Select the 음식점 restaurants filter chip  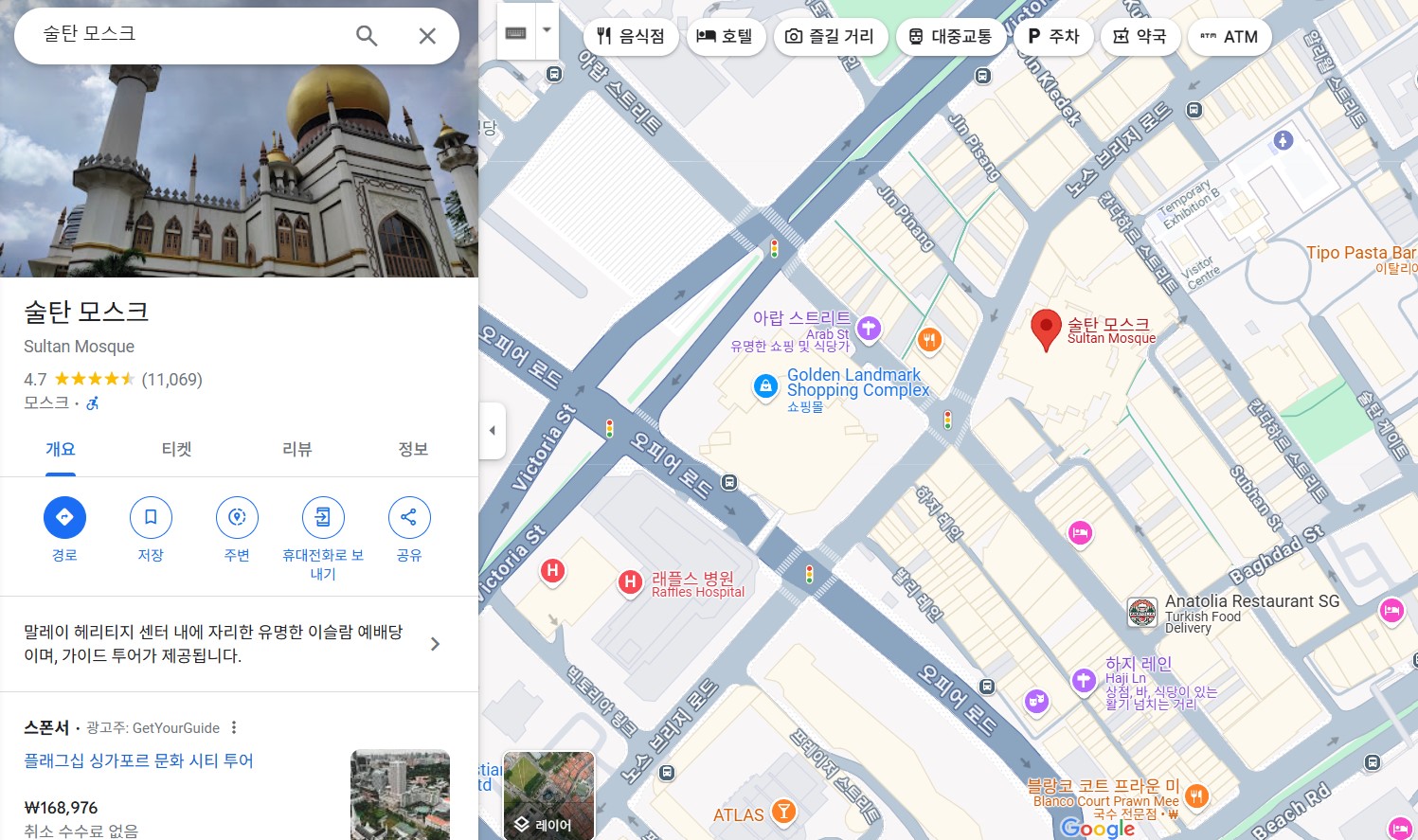click(631, 37)
